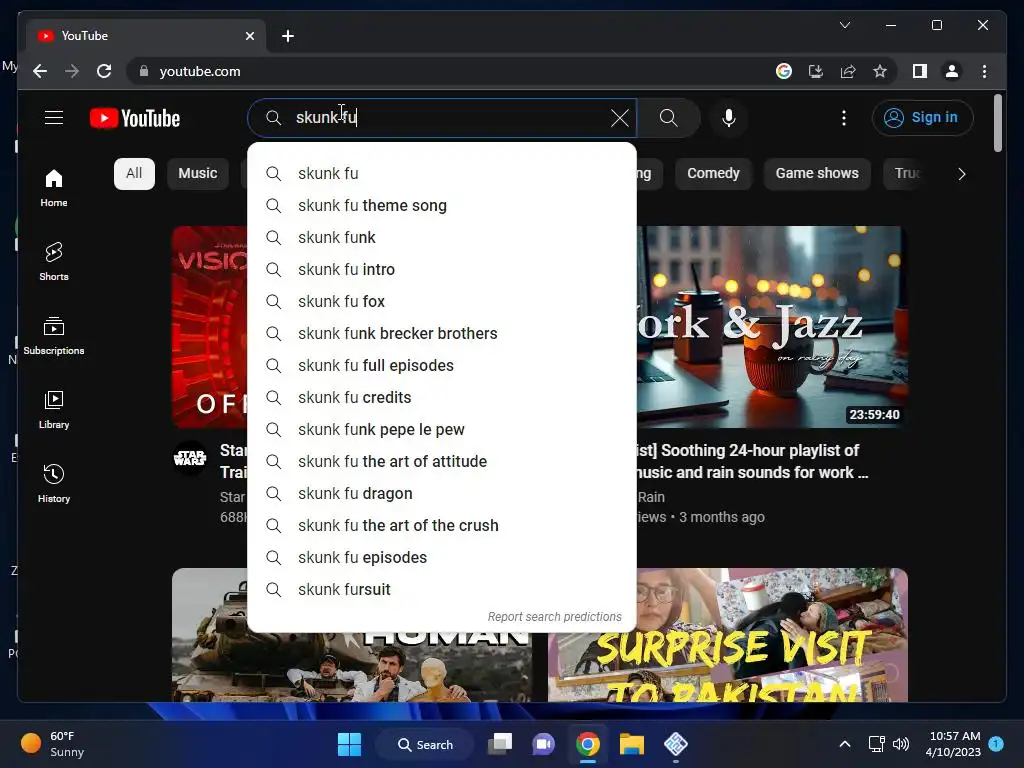
Task: Open the weather widget showing 60°F Sunny
Action: [x=54, y=744]
